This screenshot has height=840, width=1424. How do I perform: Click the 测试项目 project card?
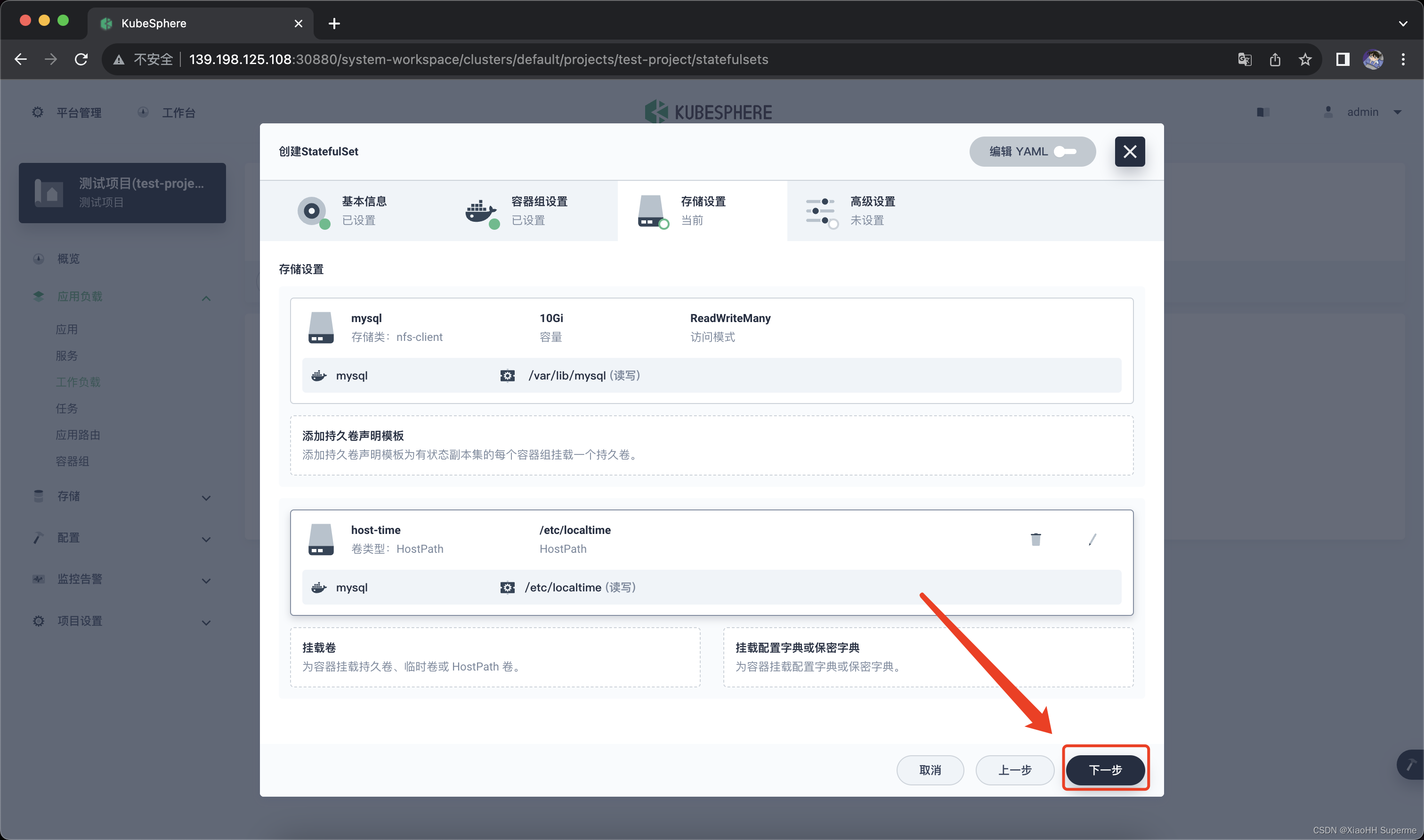(x=122, y=193)
